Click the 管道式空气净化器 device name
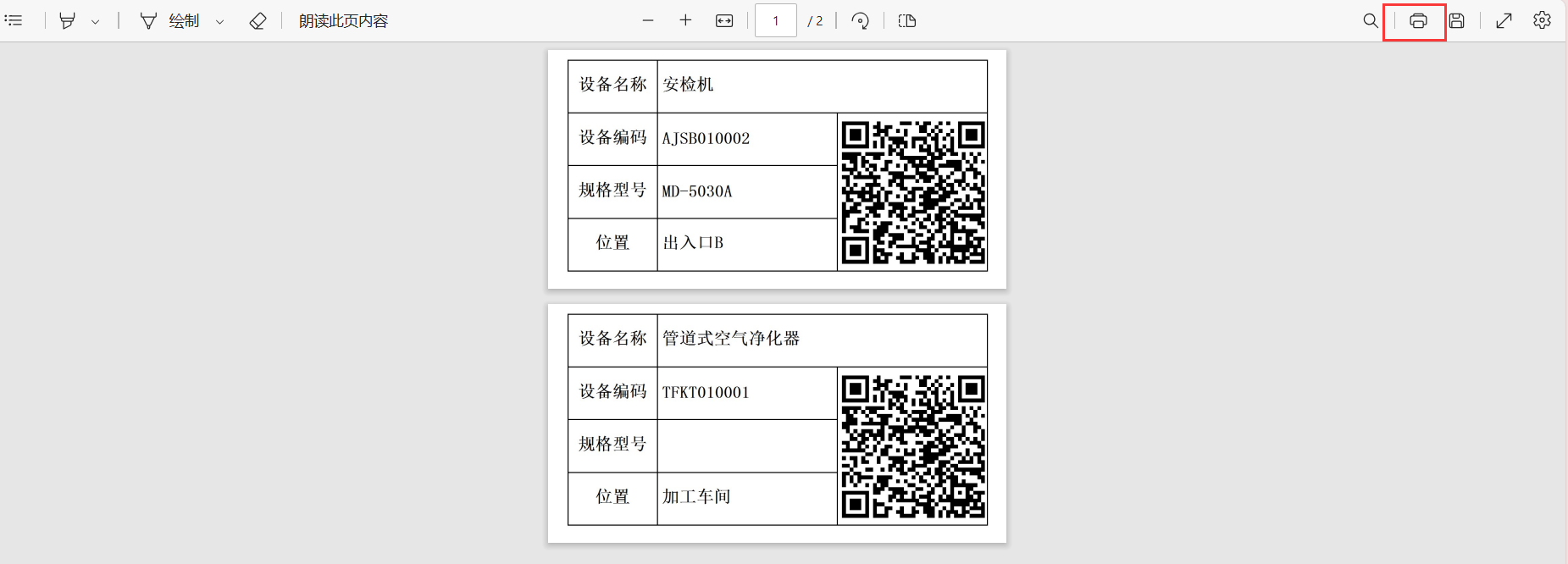Viewport: 1568px width, 564px height. 731,339
